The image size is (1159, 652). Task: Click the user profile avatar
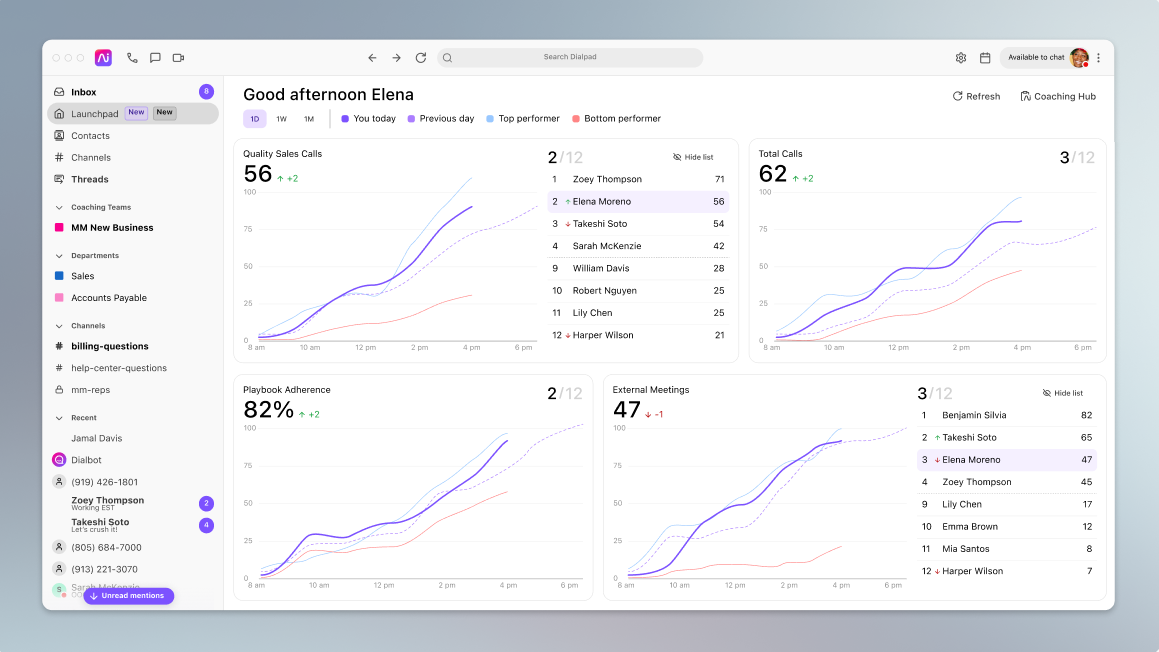1079,58
